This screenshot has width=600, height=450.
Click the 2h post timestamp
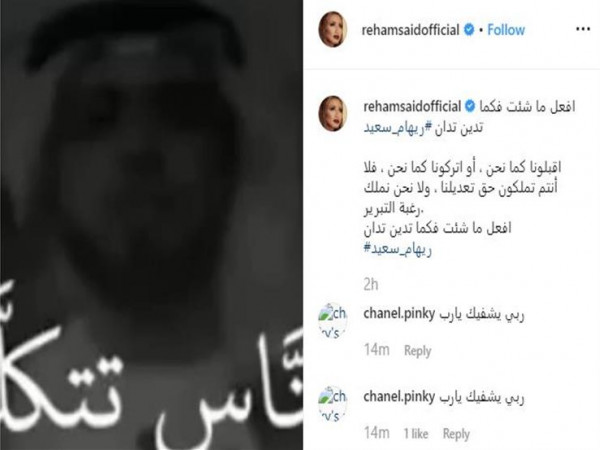[371, 285]
